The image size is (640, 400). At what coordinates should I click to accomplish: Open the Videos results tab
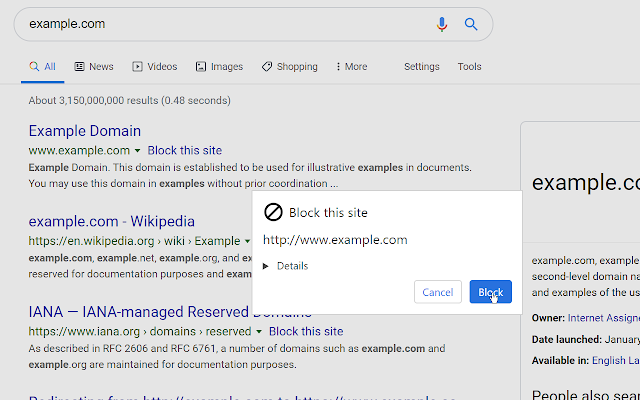pos(155,67)
